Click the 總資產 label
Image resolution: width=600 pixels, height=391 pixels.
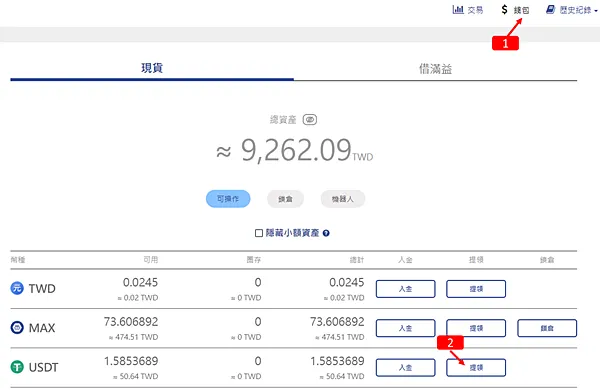pyautogui.click(x=283, y=120)
